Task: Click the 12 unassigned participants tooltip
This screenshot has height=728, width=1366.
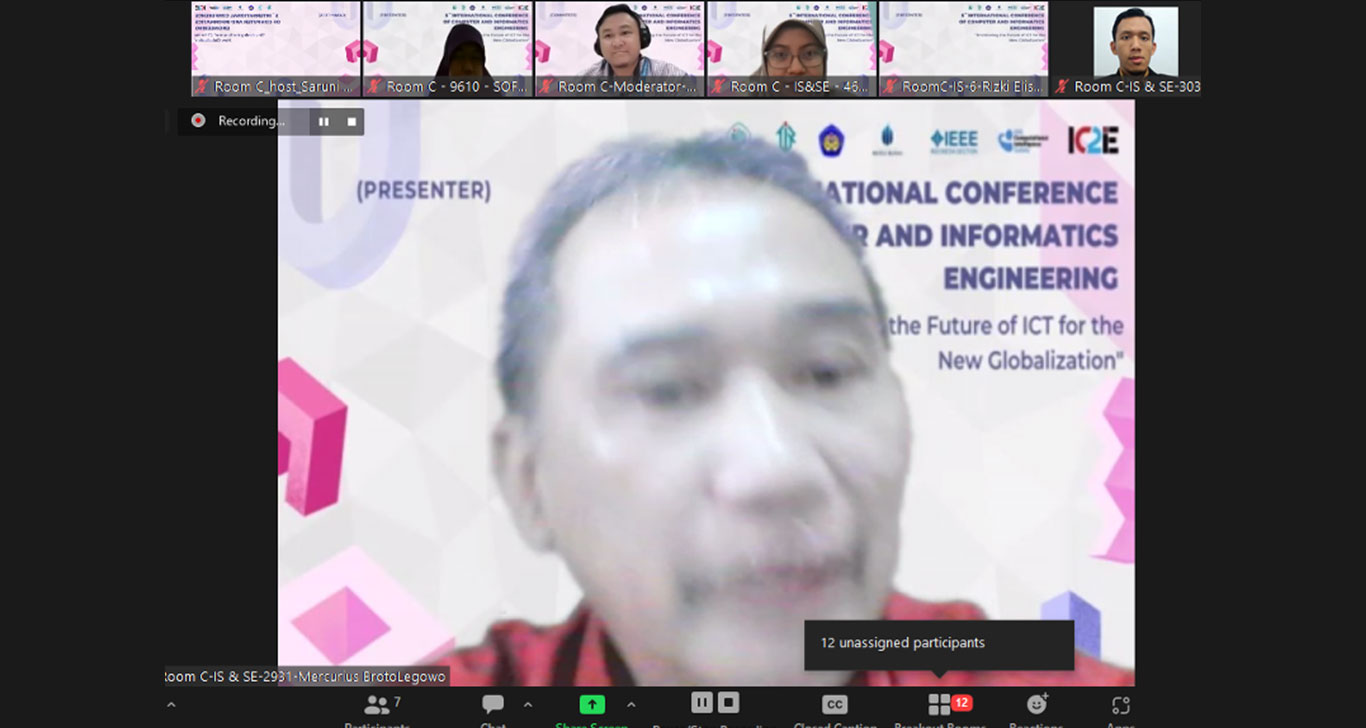Action: 939,644
